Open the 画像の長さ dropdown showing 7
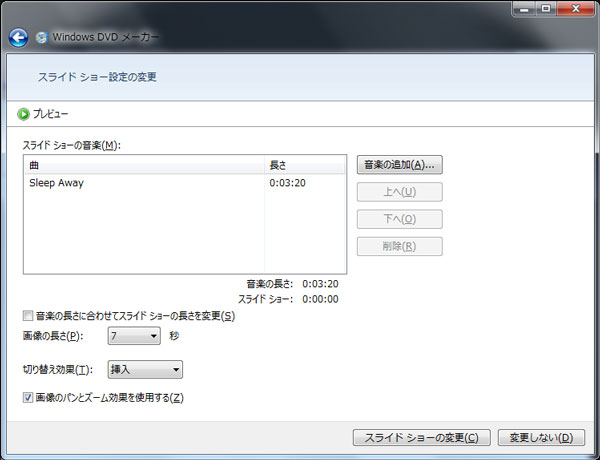Image resolution: width=600 pixels, height=460 pixels. click(134, 336)
